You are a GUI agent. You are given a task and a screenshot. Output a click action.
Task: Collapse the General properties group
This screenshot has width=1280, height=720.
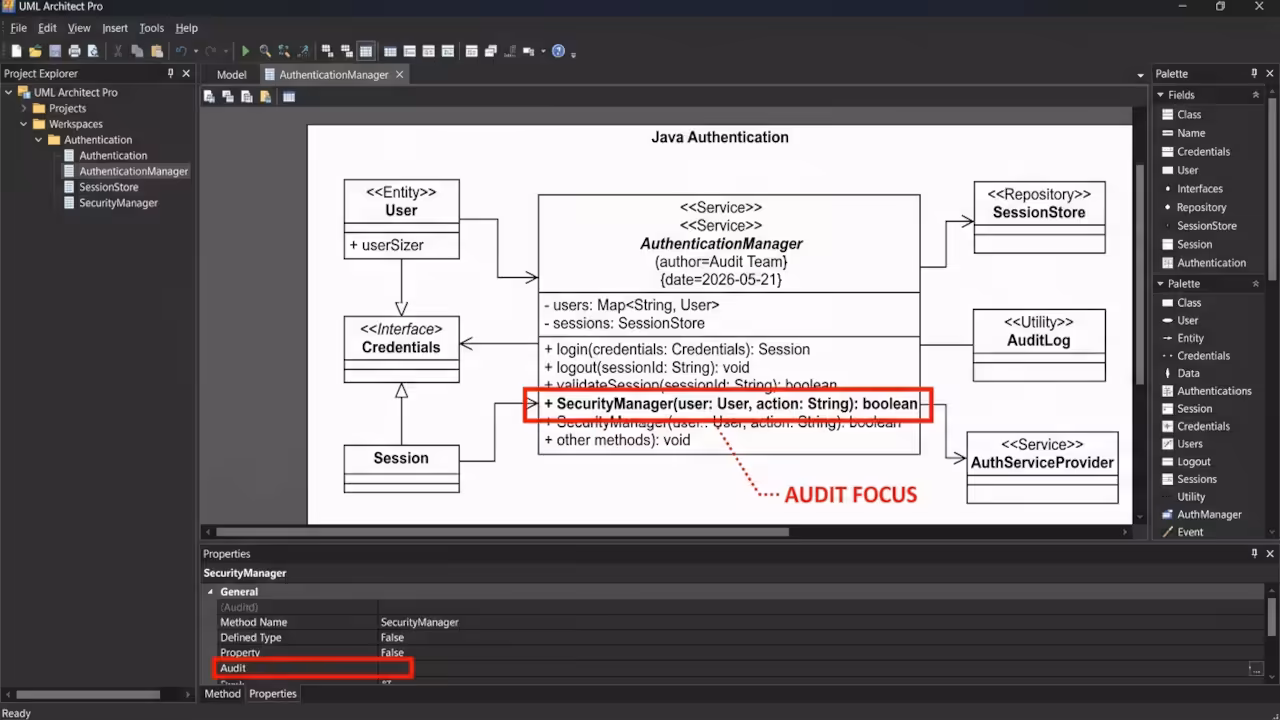[210, 592]
